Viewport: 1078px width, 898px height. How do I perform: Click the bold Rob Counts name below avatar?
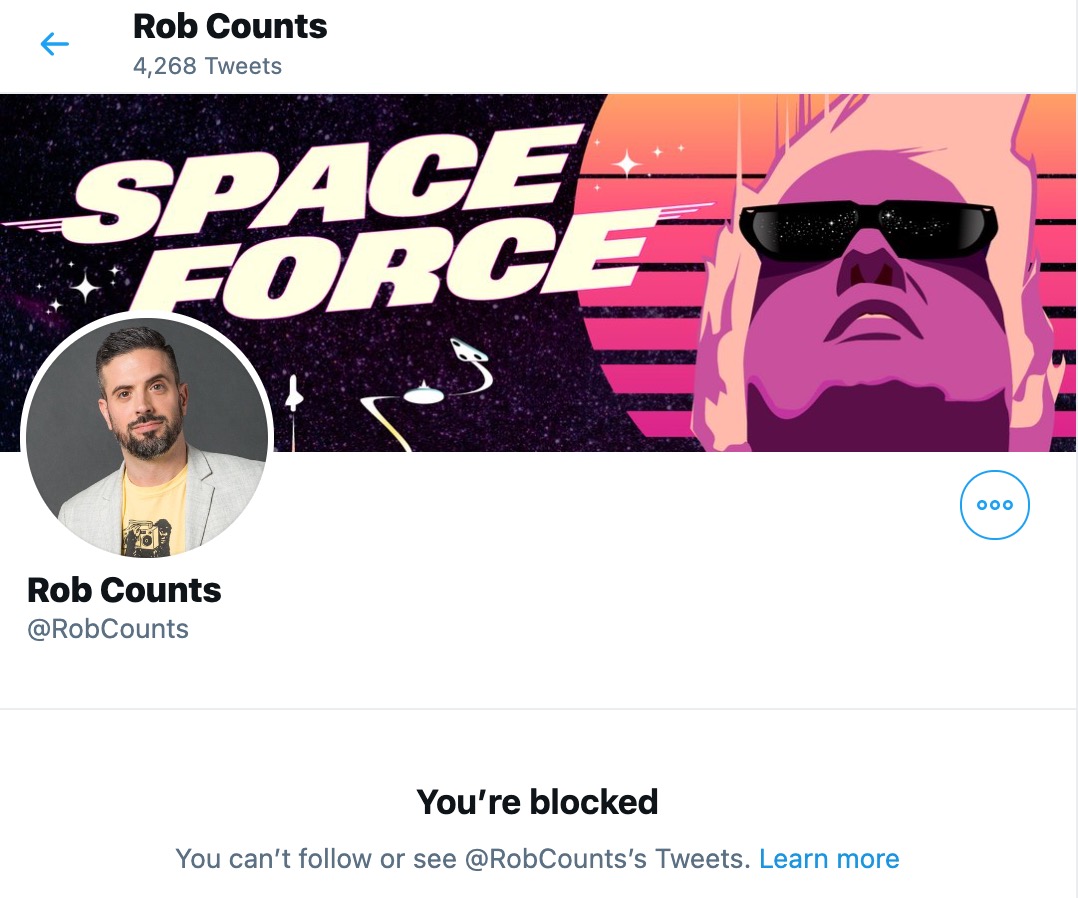click(x=124, y=590)
